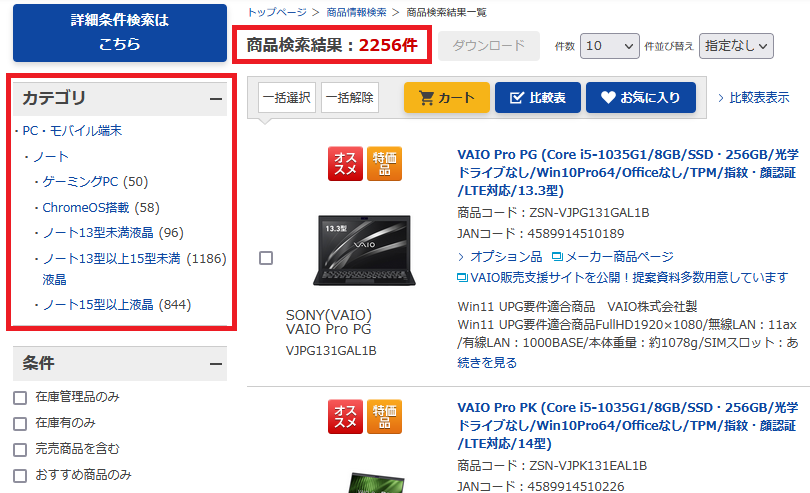This screenshot has height=493, width=810.
Task: Click the 一括選択 button
Action: point(287,97)
